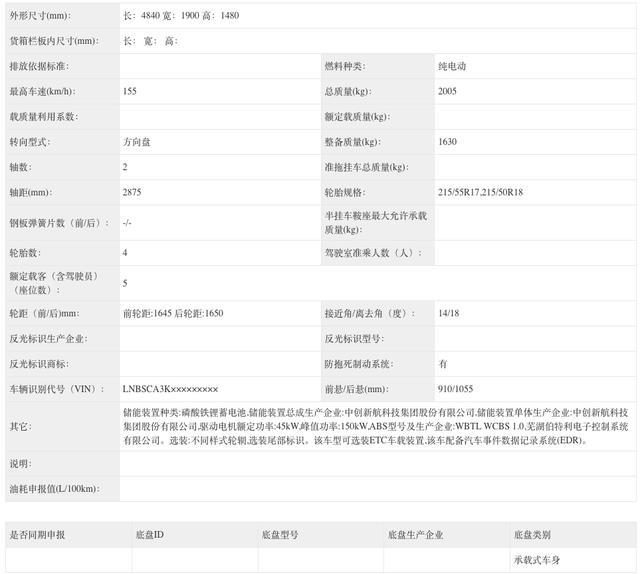The width and height of the screenshot is (640, 574).
Task: Click the 货箱栏板内尺寸(mm) label
Action: pyautogui.click(x=54, y=41)
